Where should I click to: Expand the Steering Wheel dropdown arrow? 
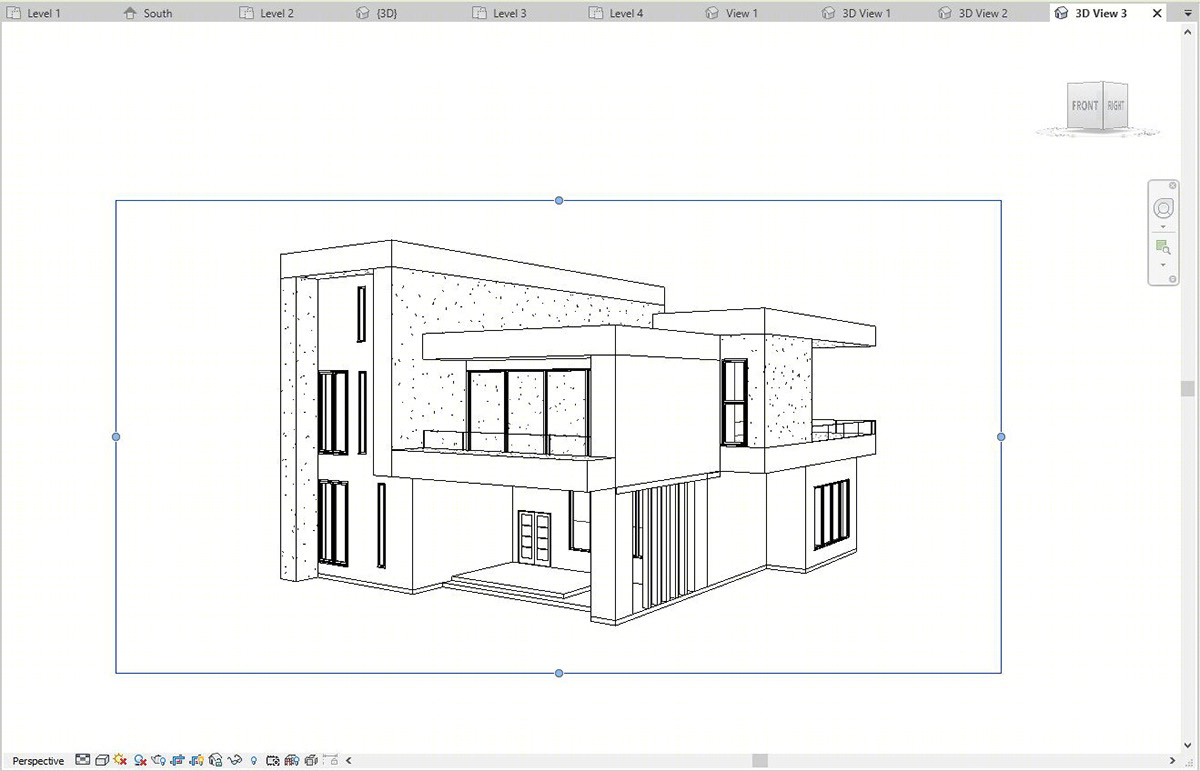[x=1163, y=227]
